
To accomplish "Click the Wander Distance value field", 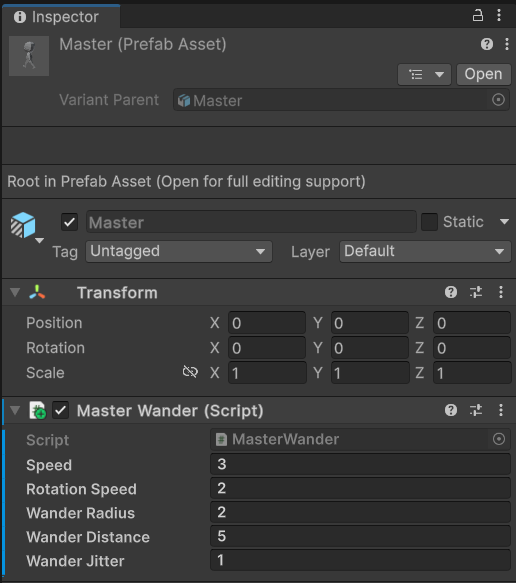I will pos(360,536).
